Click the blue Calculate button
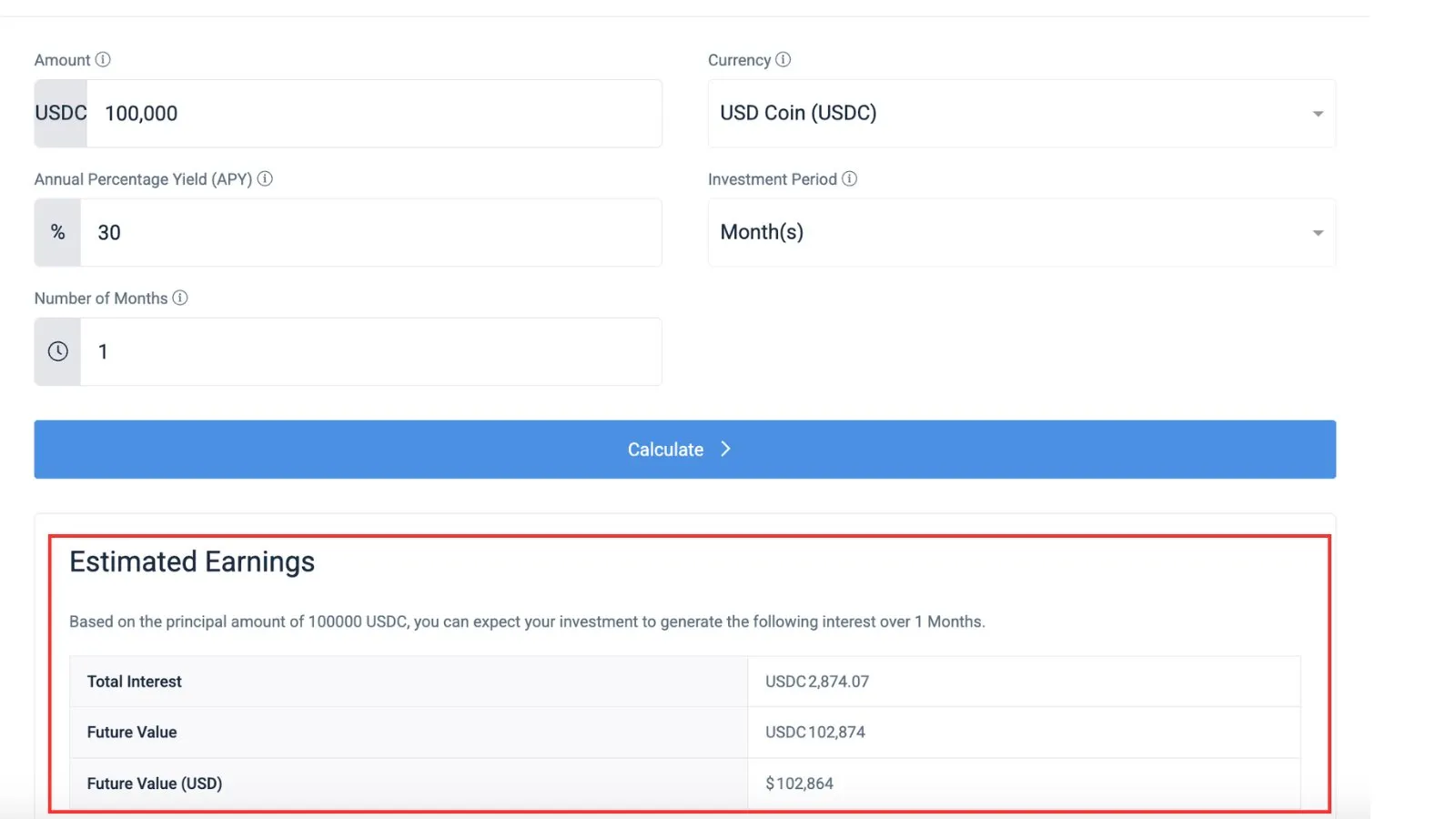The height and width of the screenshot is (819, 1456). (684, 450)
